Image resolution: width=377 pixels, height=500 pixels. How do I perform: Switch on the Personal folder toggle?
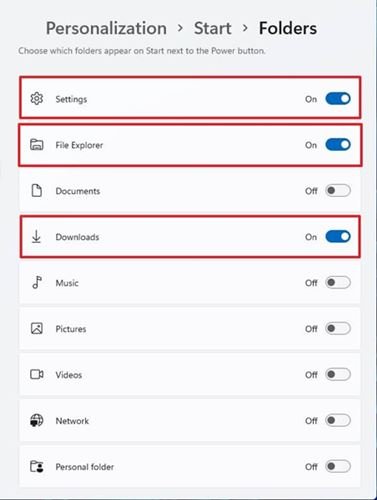[x=338, y=466]
